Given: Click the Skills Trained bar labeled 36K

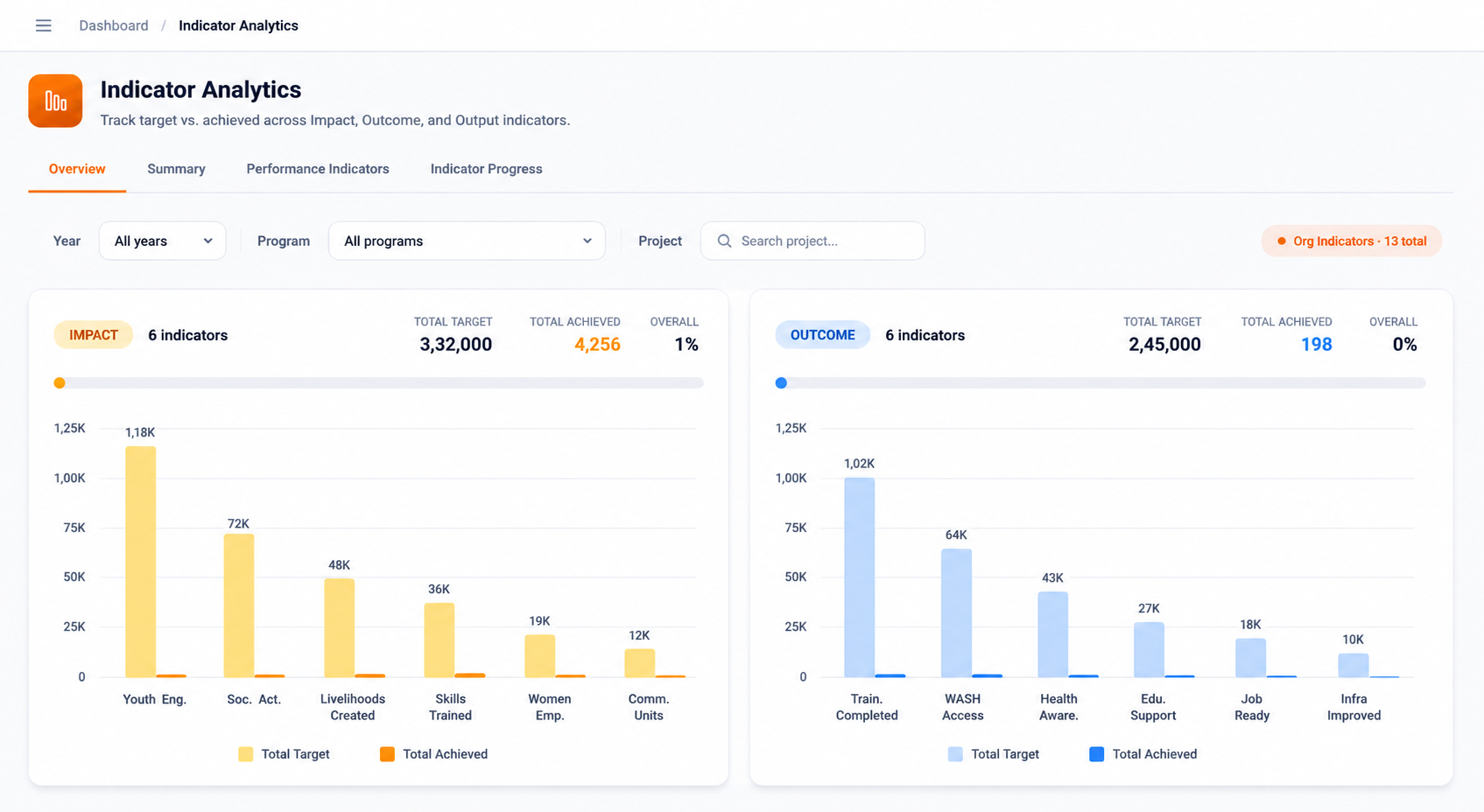Looking at the screenshot, I should coord(440,640).
